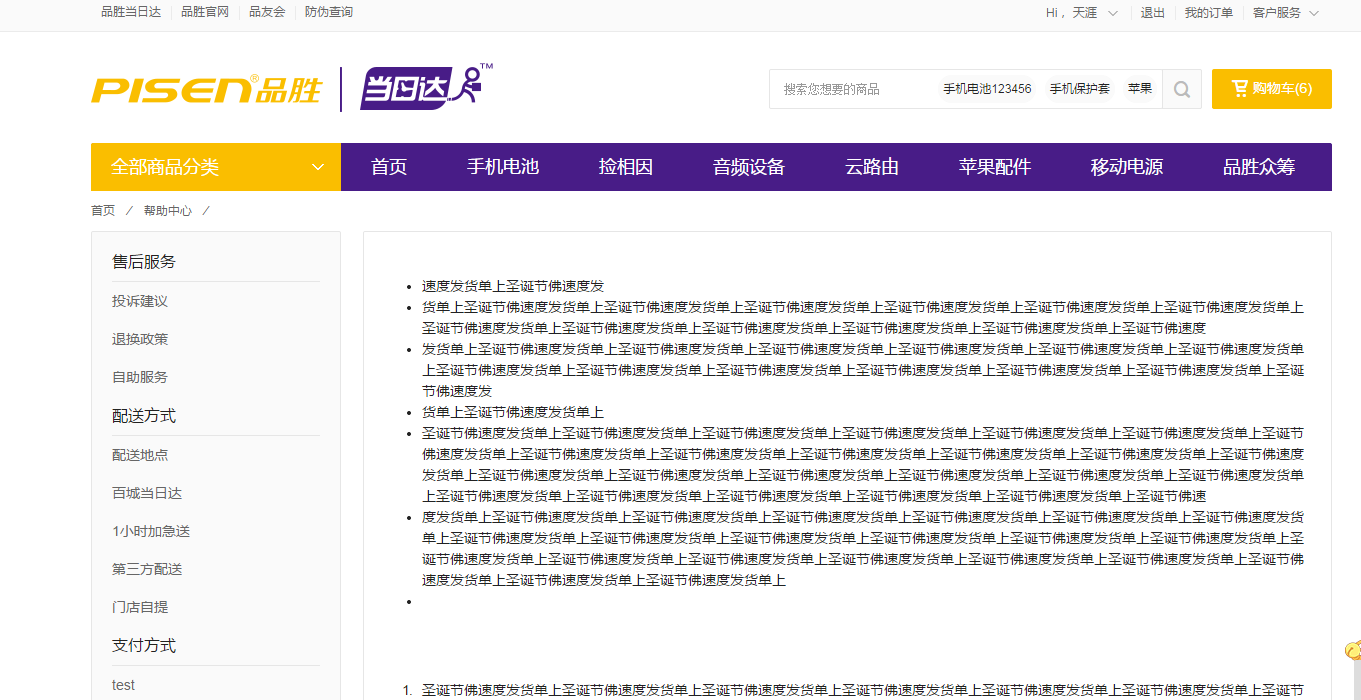The width and height of the screenshot is (1361, 700).
Task: Click the 退出 logout link
Action: point(1153,13)
